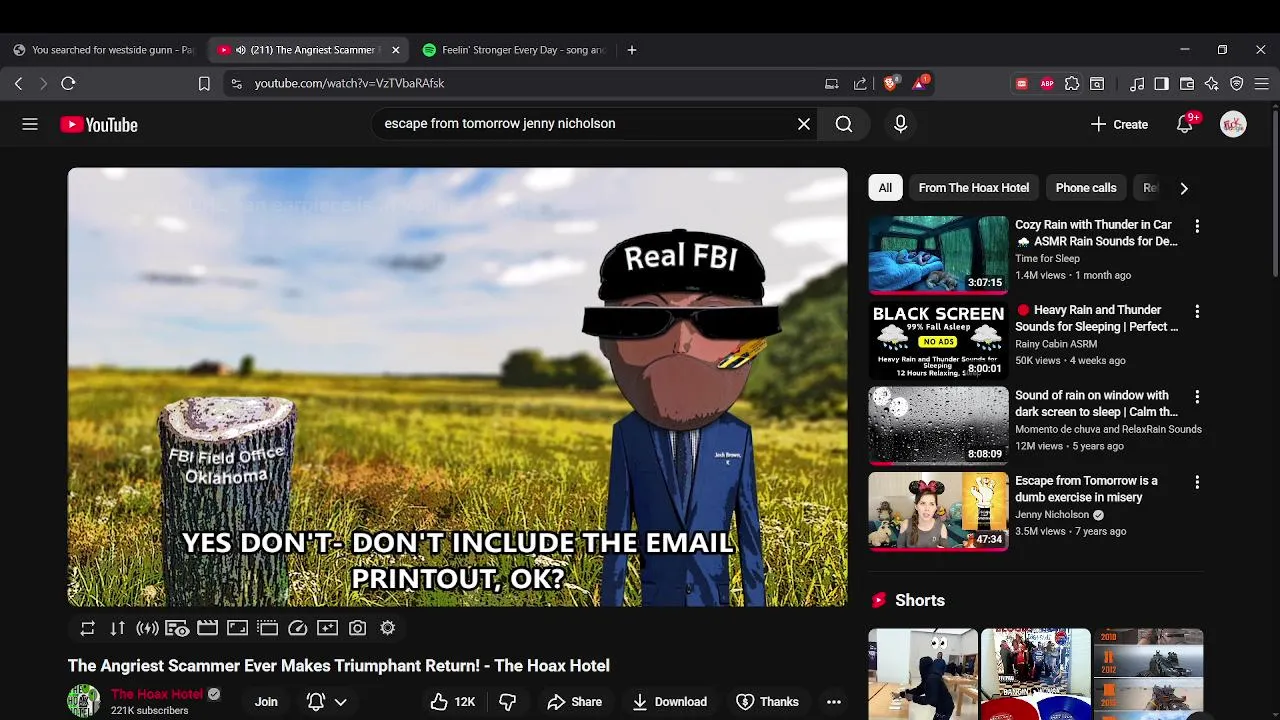Click the Share button
Image resolution: width=1280 pixels, height=720 pixels.
pyautogui.click(x=575, y=702)
